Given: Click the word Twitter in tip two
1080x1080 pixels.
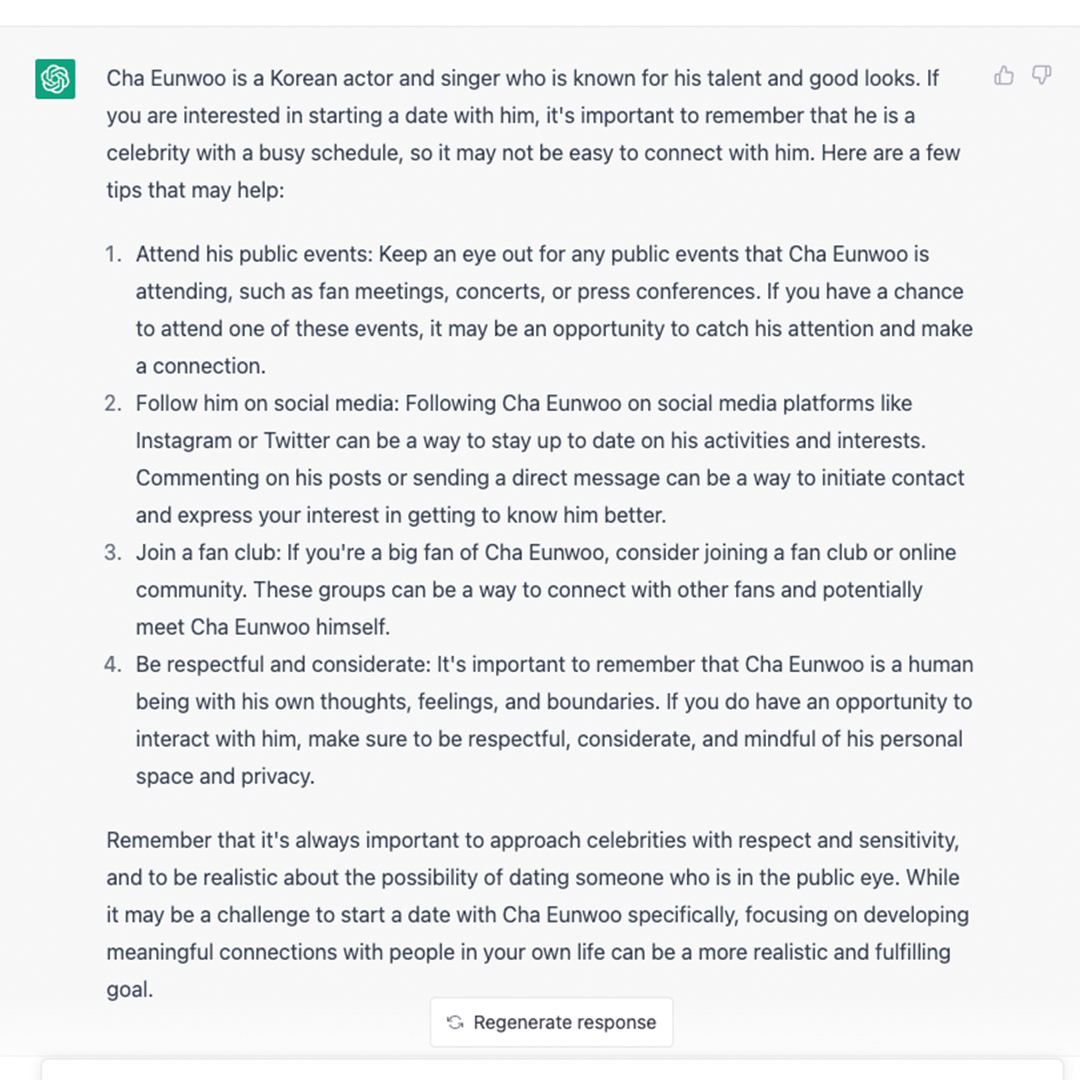Looking at the screenshot, I should coord(296,440).
